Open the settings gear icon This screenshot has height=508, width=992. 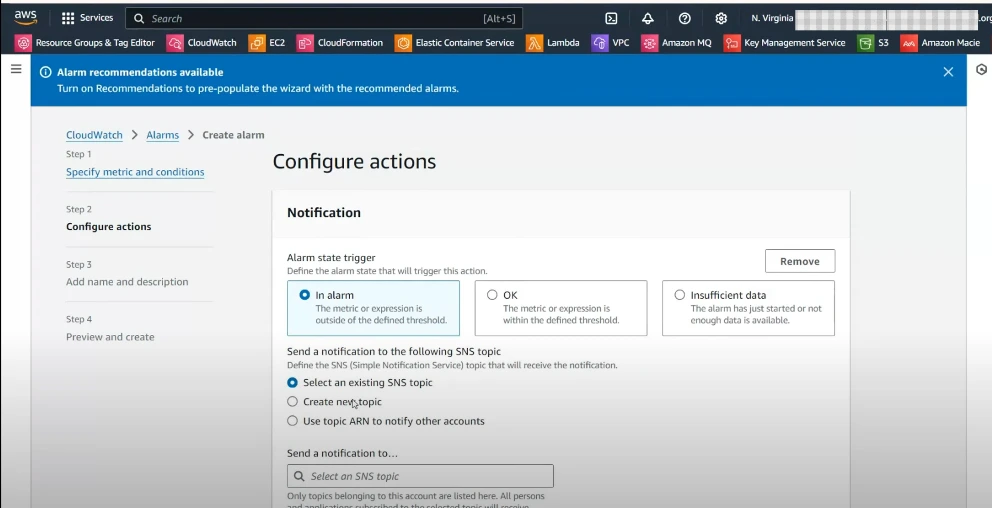click(721, 18)
